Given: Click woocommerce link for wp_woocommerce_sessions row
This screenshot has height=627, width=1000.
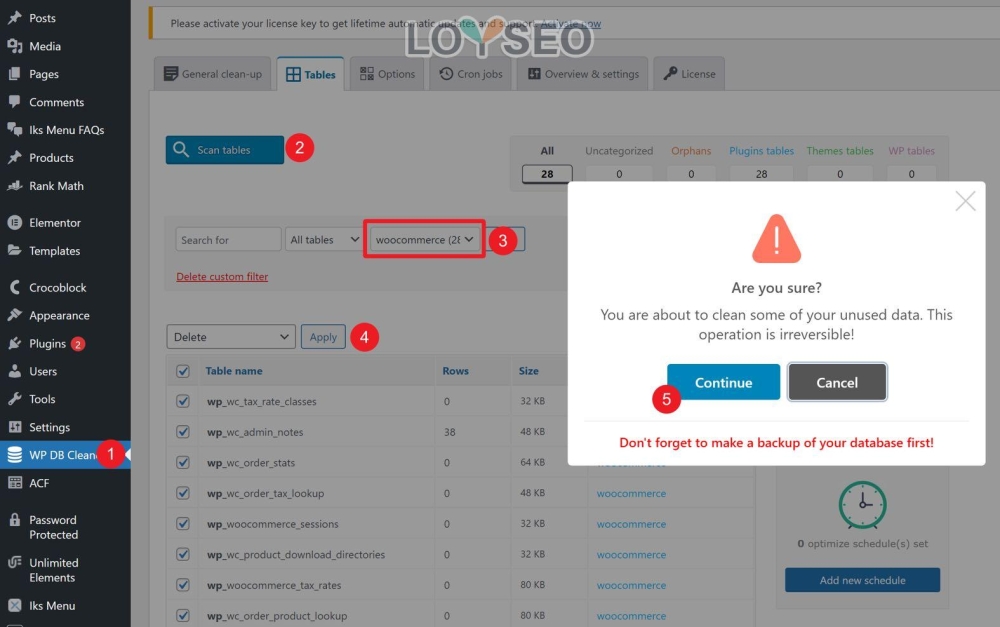Looking at the screenshot, I should coord(631,524).
